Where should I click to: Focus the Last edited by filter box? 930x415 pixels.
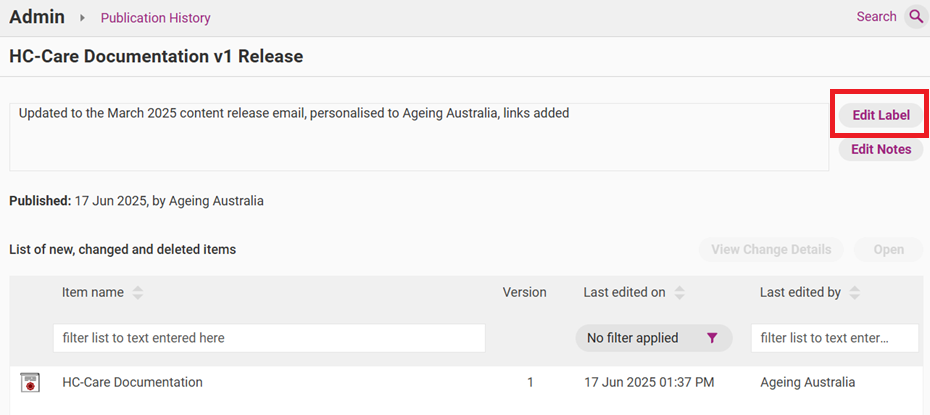pyautogui.click(x=834, y=338)
